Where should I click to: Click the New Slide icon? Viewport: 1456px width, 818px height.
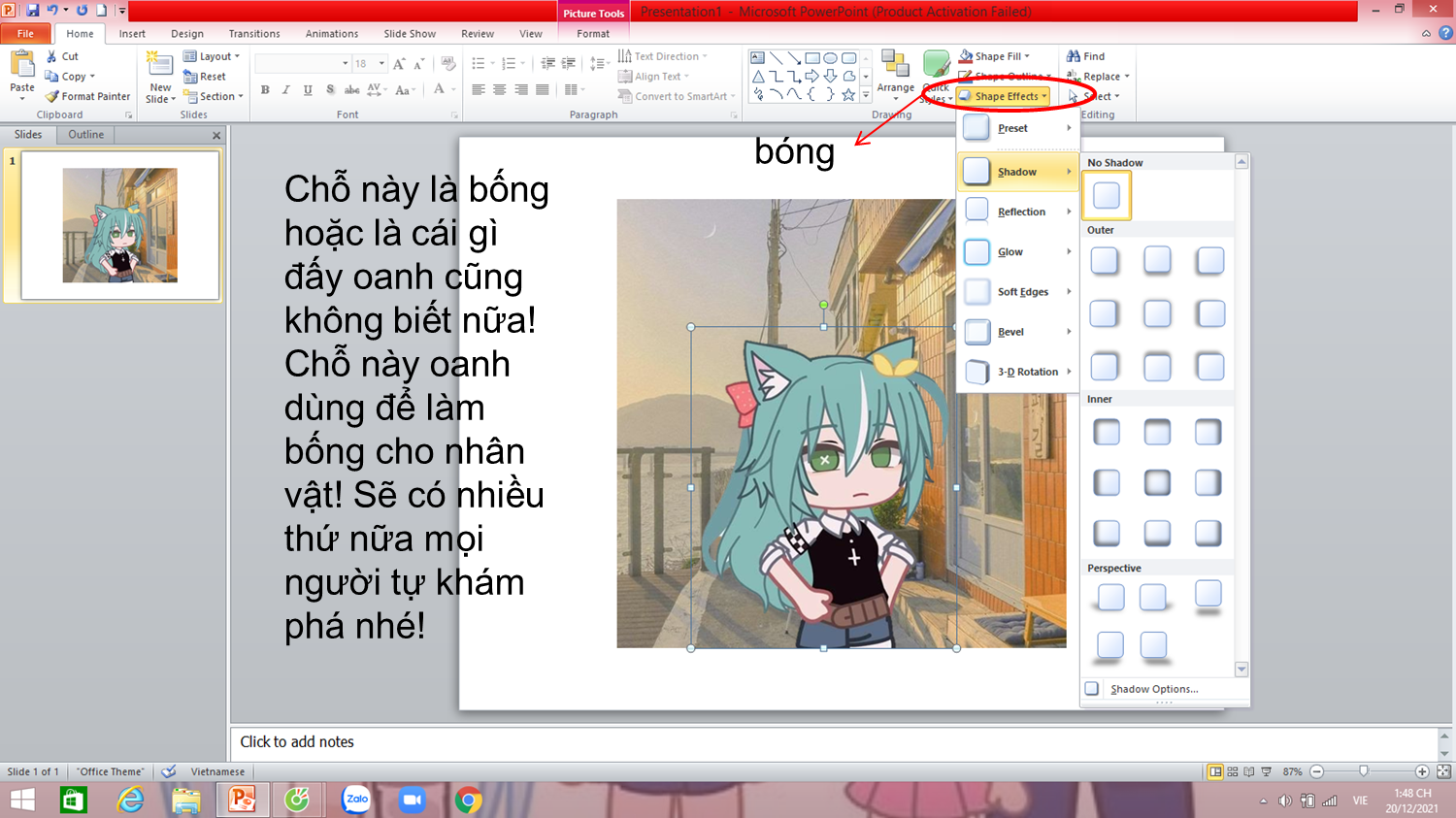[x=160, y=65]
